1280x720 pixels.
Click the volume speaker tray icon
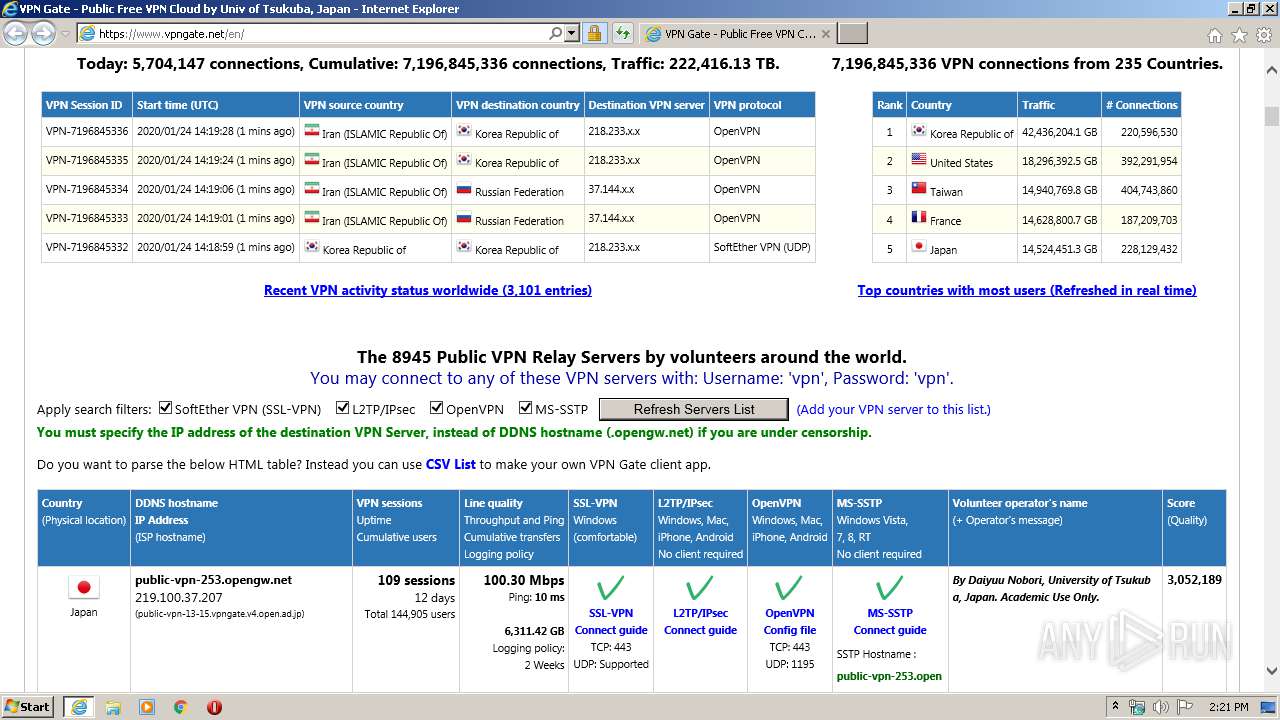click(x=1160, y=707)
